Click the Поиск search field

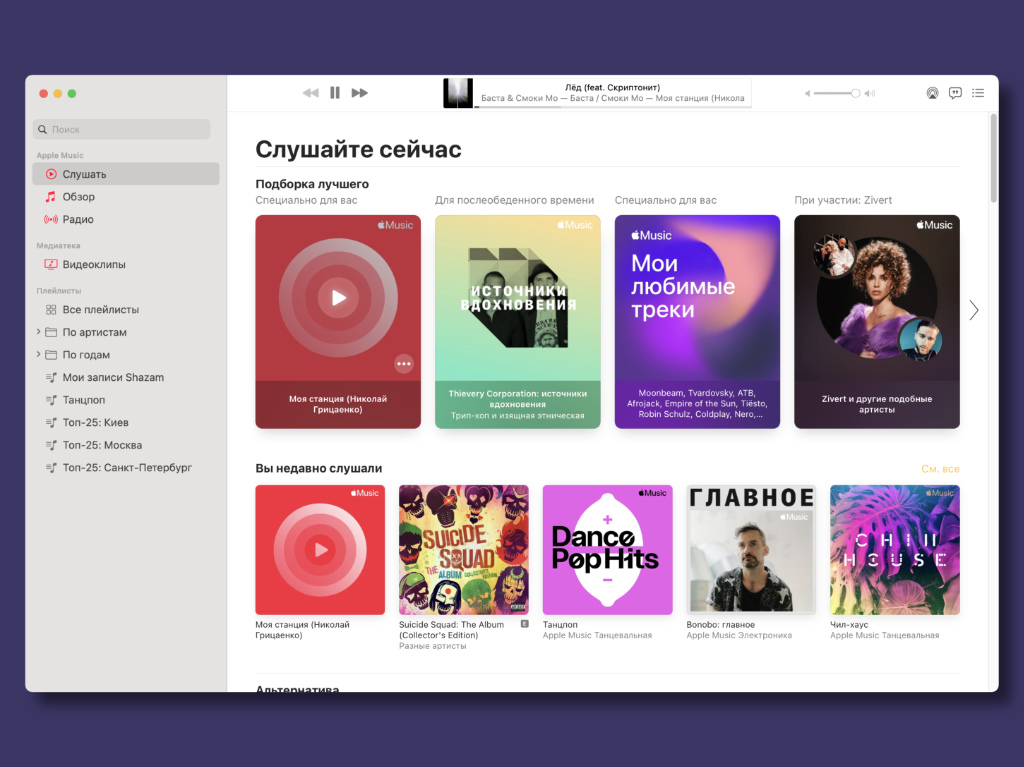coord(121,129)
